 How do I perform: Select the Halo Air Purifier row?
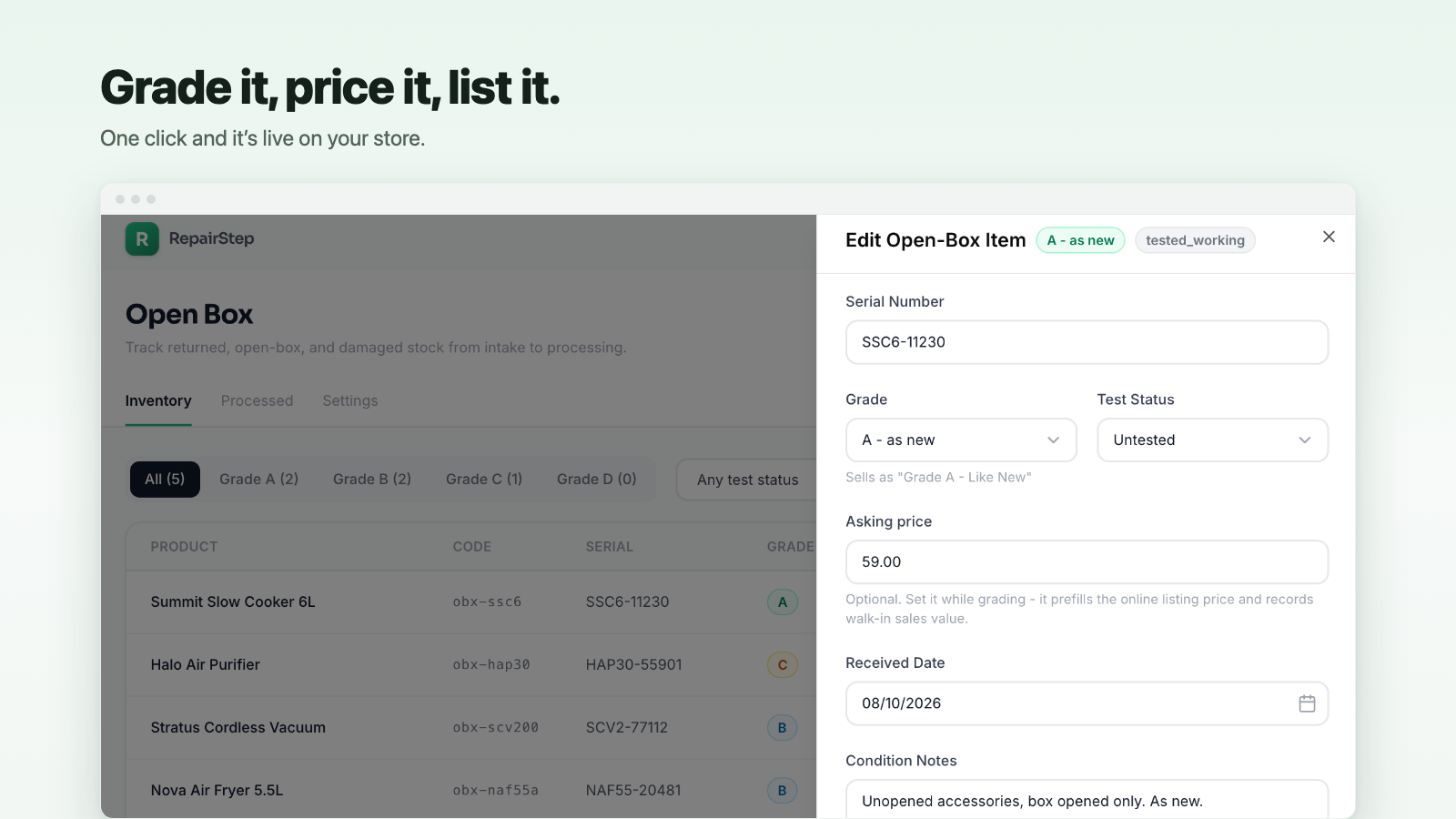tap(471, 665)
